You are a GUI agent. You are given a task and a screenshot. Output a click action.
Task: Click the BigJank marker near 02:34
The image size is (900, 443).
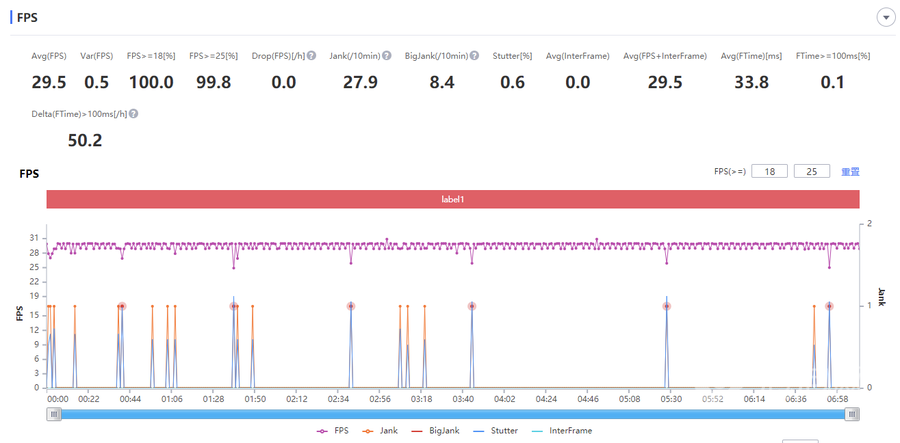click(351, 306)
